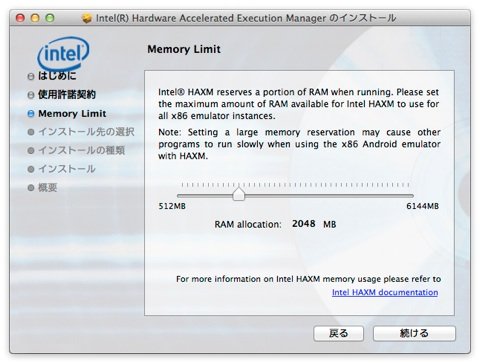
Task: Click the Intel logo in the sidebar
Action: 63,53
